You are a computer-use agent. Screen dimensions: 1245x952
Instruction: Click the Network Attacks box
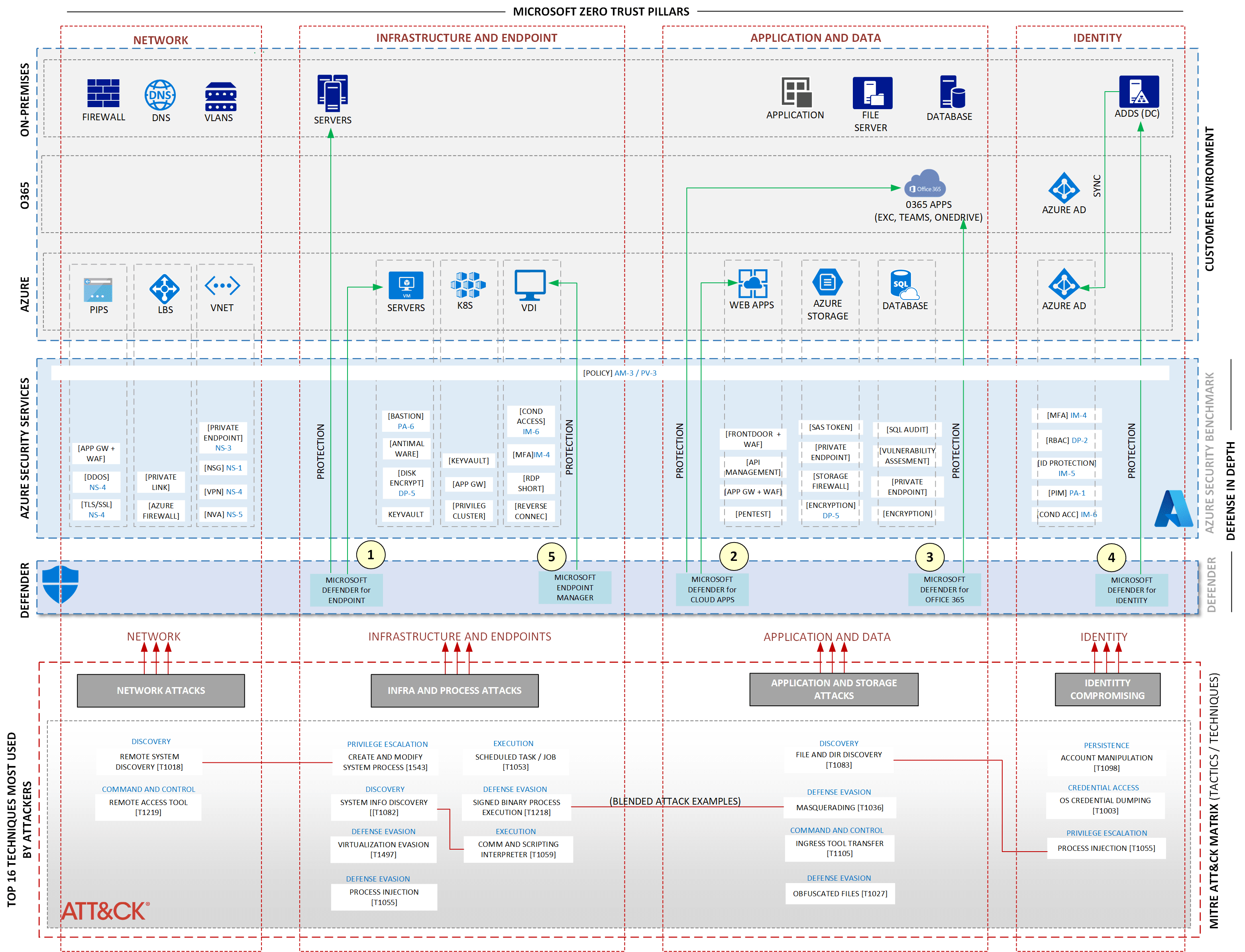(161, 690)
